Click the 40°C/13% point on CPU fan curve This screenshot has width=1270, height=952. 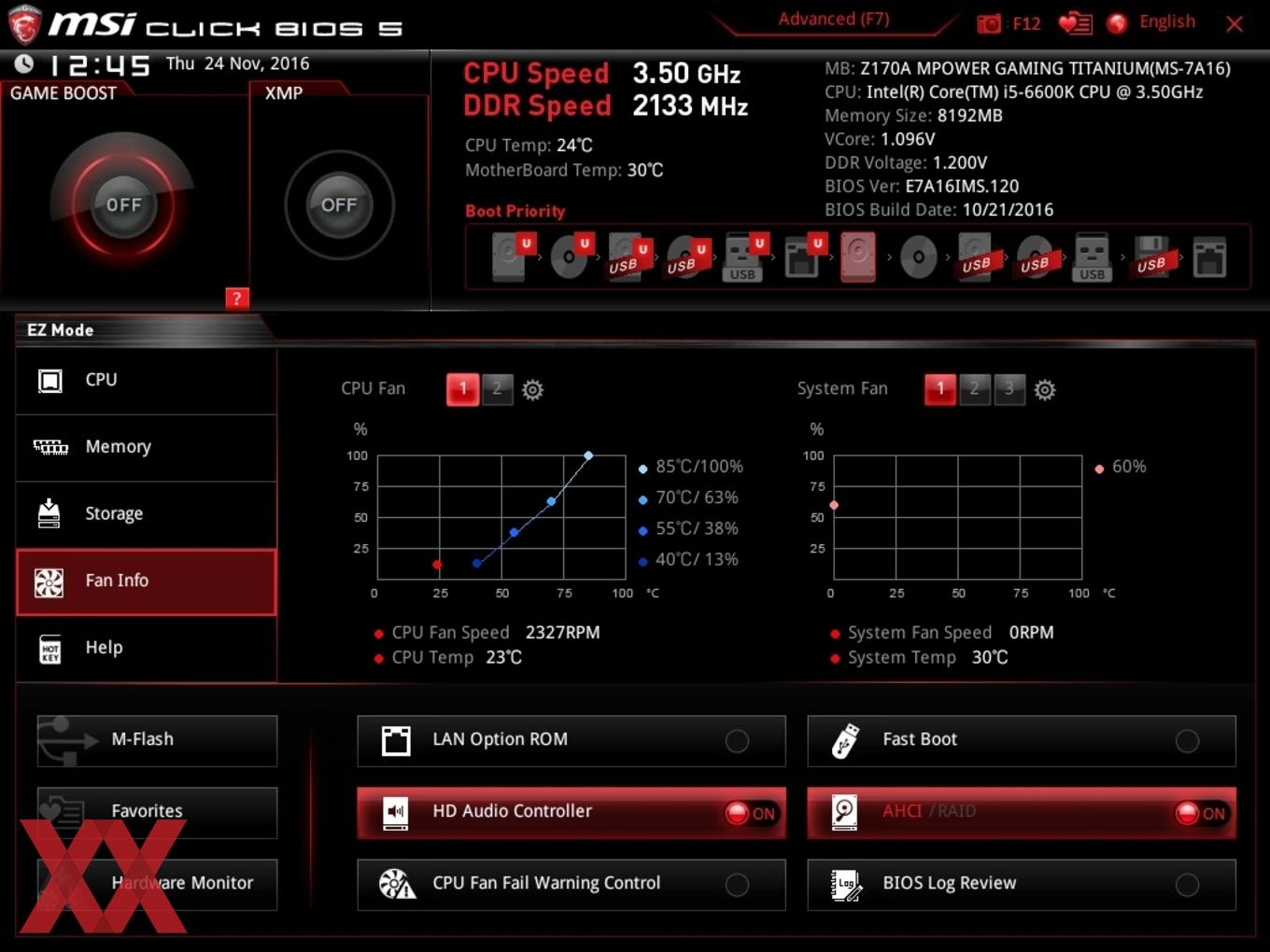[x=477, y=563]
